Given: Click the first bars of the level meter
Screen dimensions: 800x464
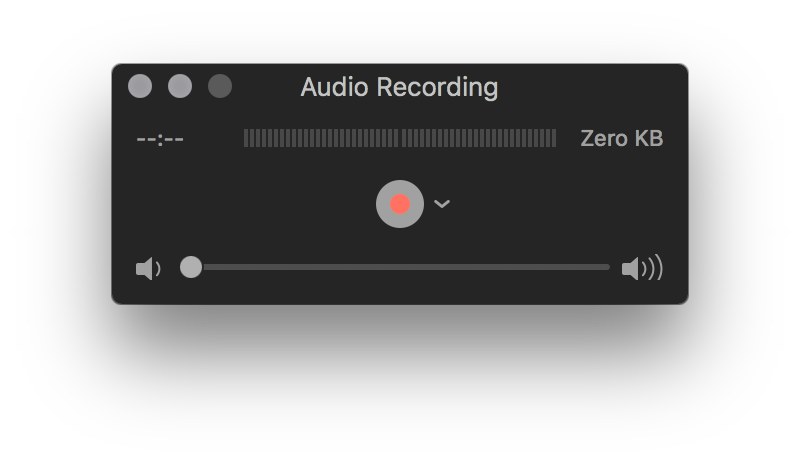Looking at the screenshot, I should [x=253, y=138].
